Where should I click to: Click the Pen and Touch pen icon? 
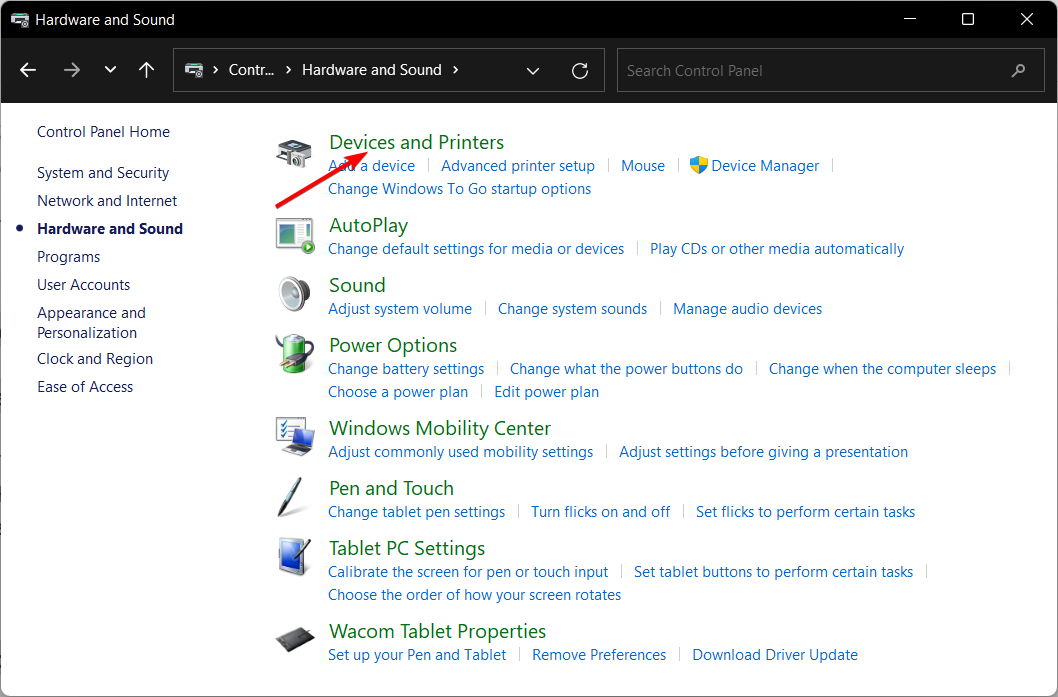point(290,498)
